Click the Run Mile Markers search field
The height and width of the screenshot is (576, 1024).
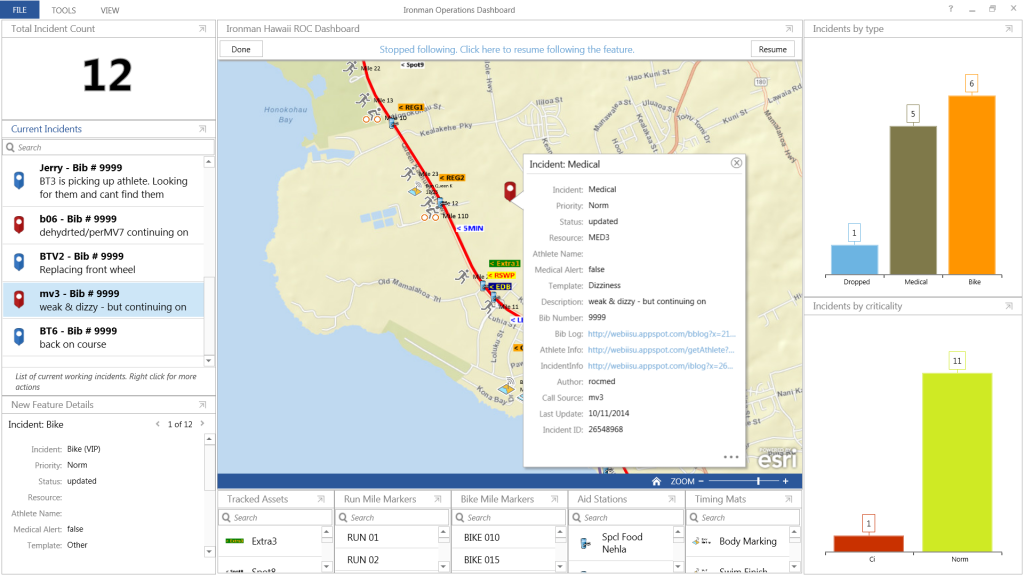392,518
